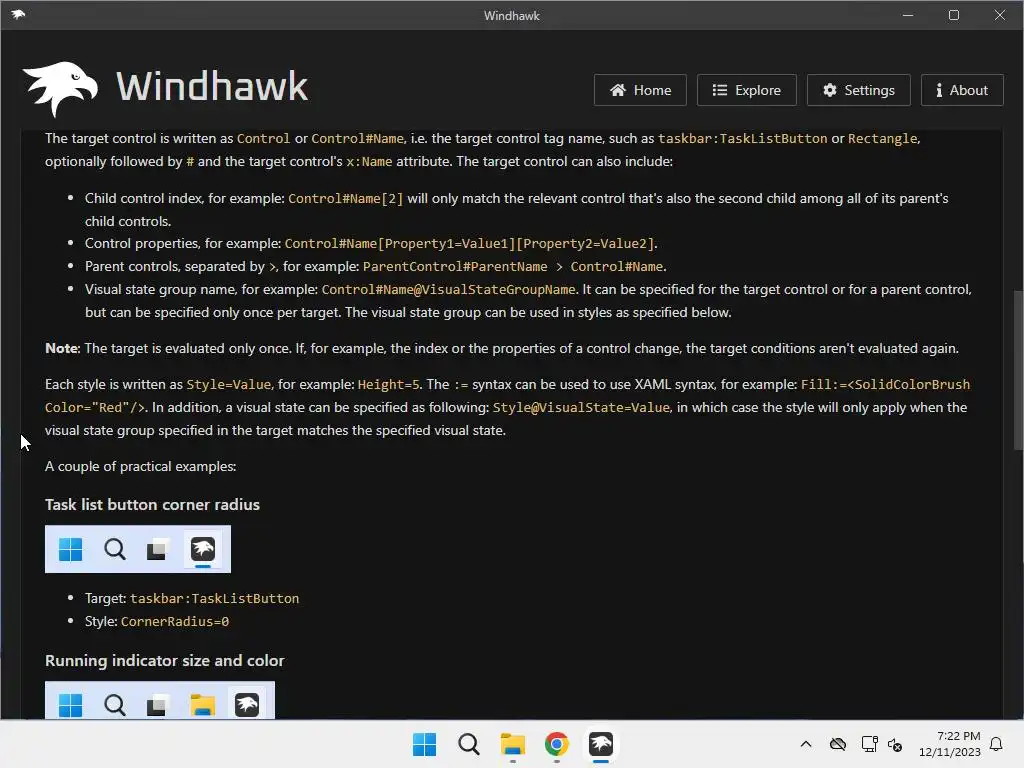This screenshot has width=1024, height=768.
Task: Click the running indicator example screenshot
Action: tap(160, 700)
